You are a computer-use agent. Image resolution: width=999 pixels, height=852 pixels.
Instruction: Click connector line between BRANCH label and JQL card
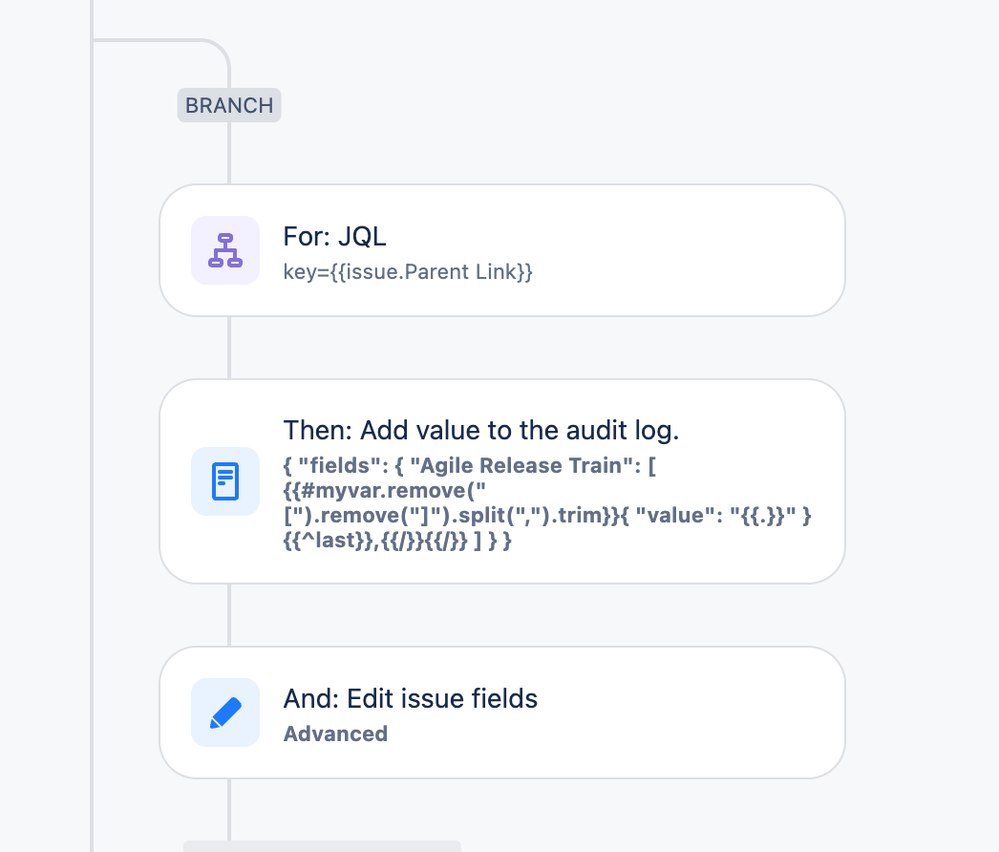tap(229, 153)
